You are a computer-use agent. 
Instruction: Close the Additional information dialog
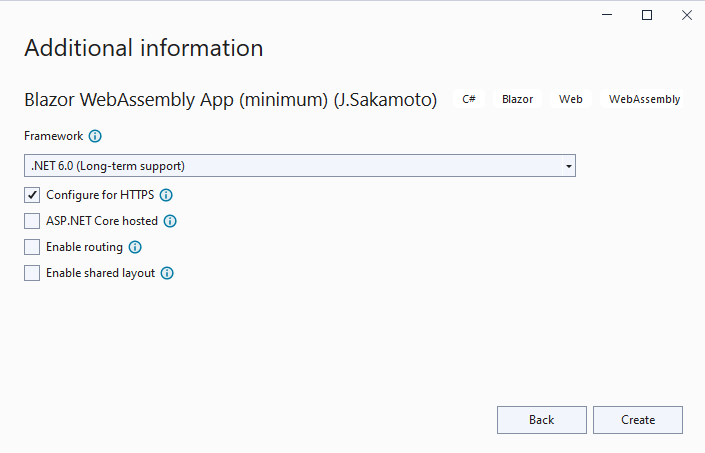(x=685, y=15)
